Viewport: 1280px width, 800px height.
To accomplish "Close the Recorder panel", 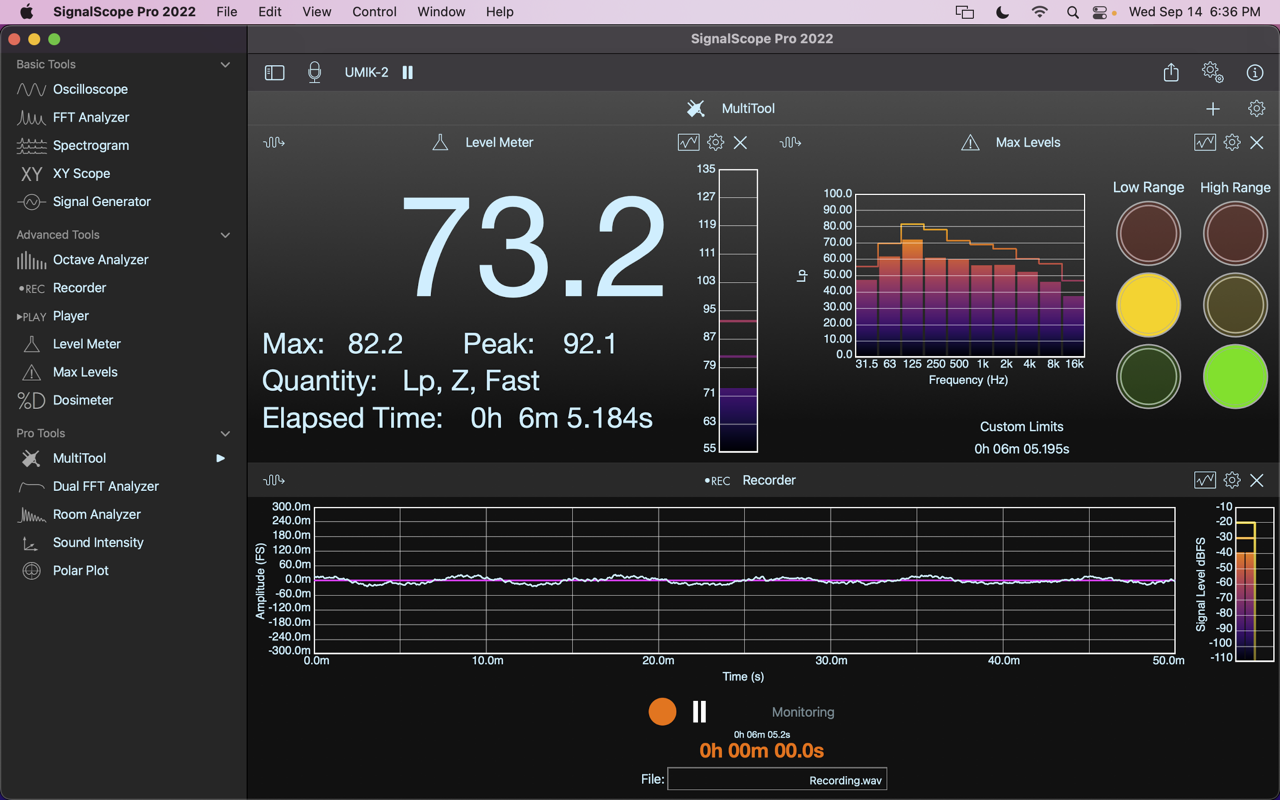I will pos(1257,480).
